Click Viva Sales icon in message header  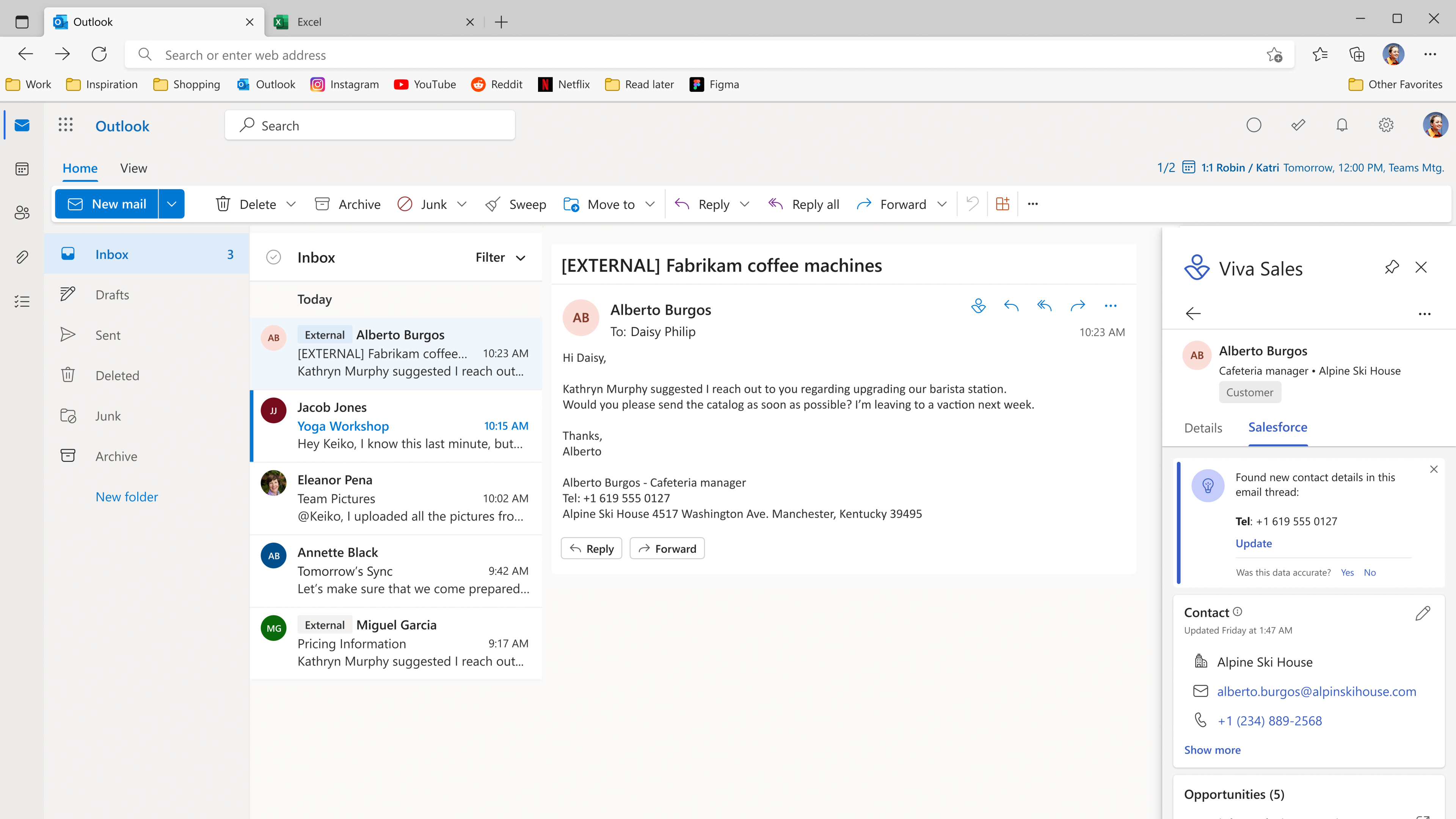[978, 306]
